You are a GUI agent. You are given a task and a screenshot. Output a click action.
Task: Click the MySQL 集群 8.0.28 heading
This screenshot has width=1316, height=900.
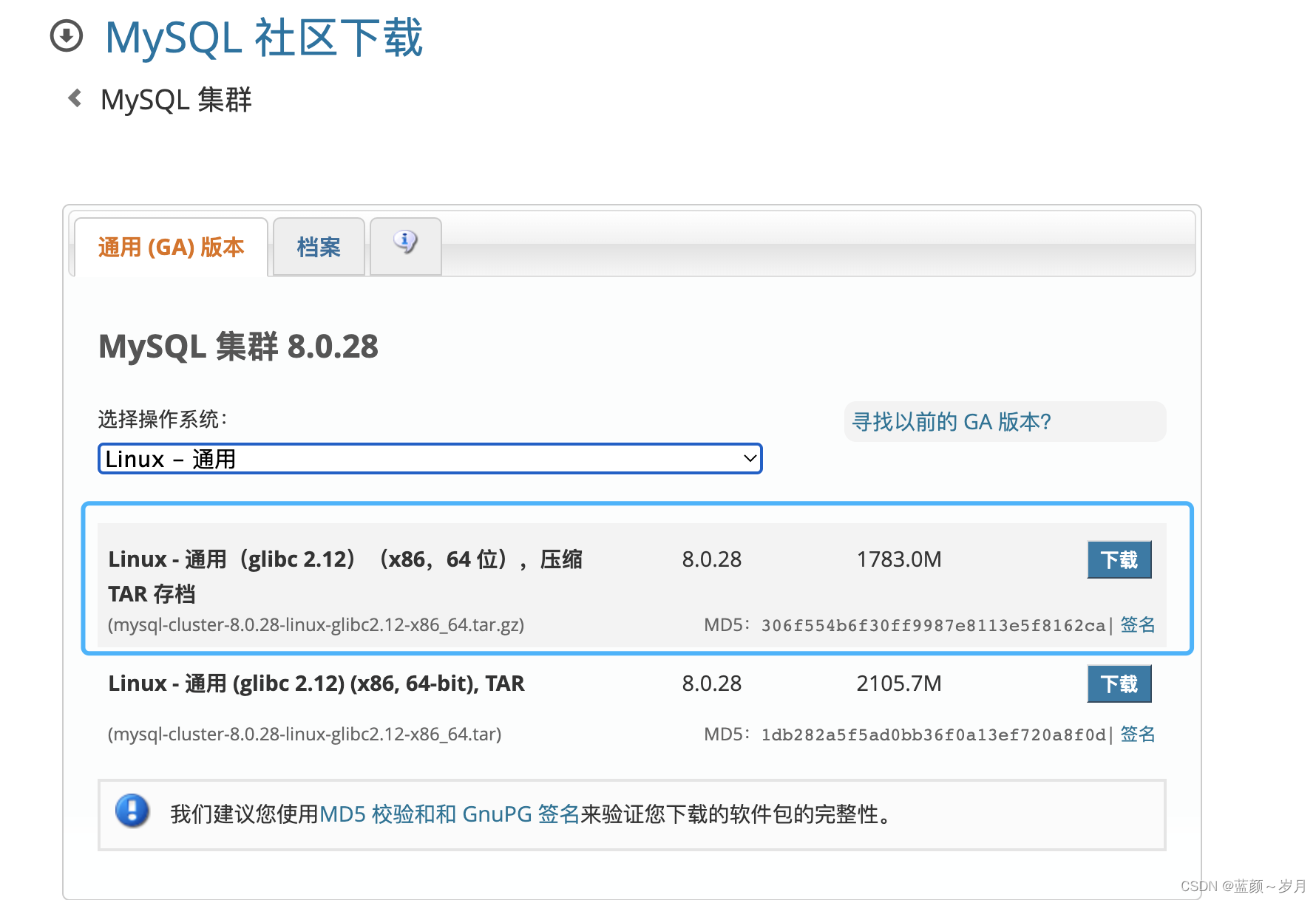238,347
